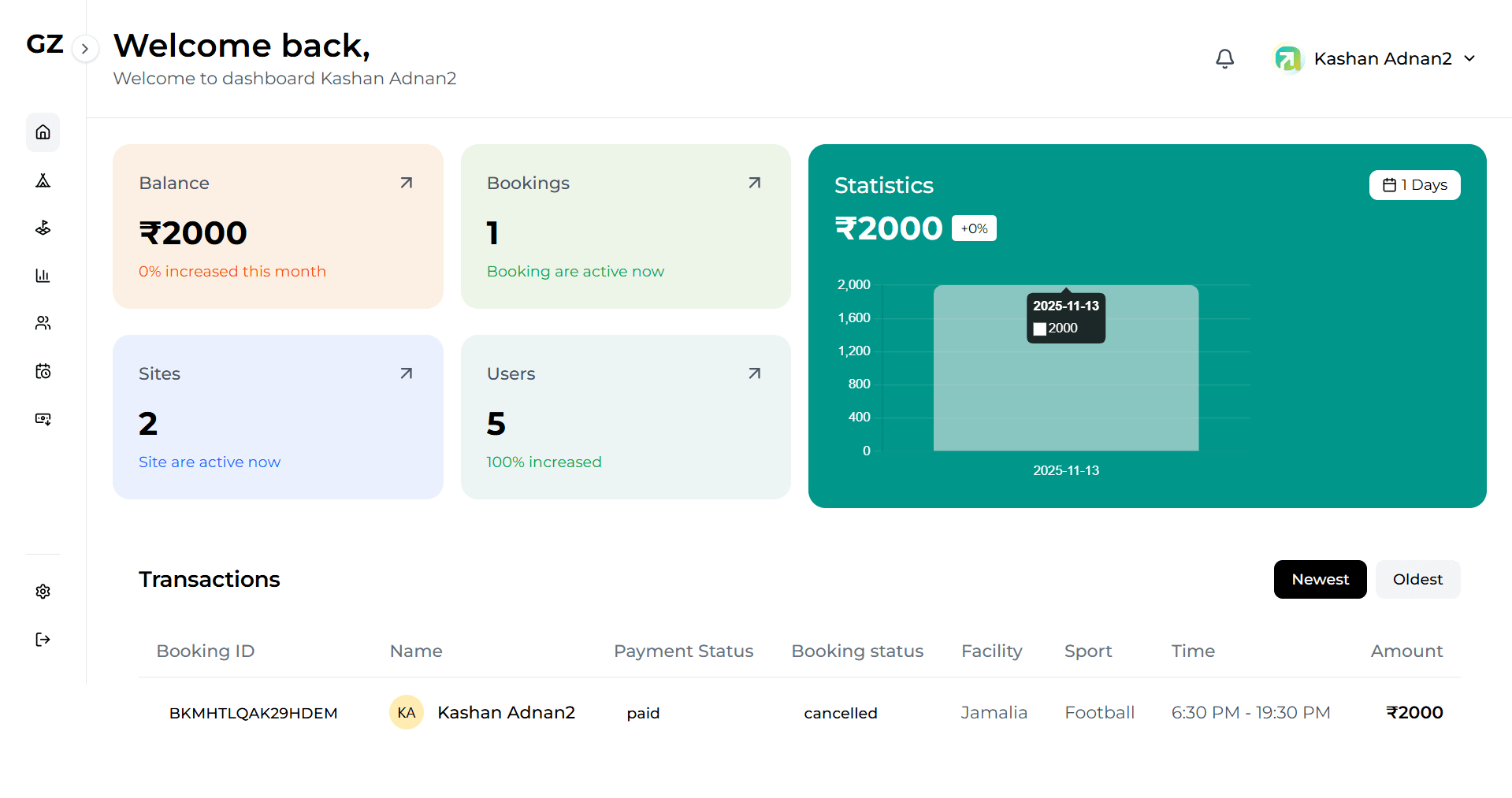Sort transactions by Oldest
This screenshot has width=1512, height=798.
click(1417, 580)
